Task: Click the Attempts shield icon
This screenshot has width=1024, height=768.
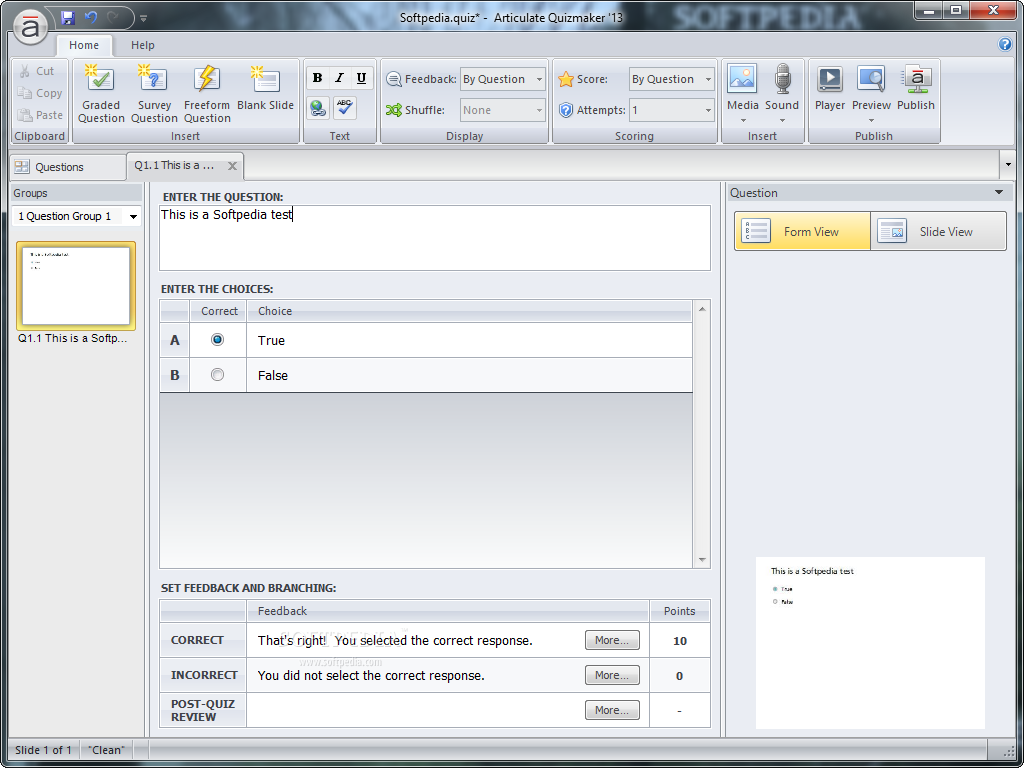Action: coord(566,110)
